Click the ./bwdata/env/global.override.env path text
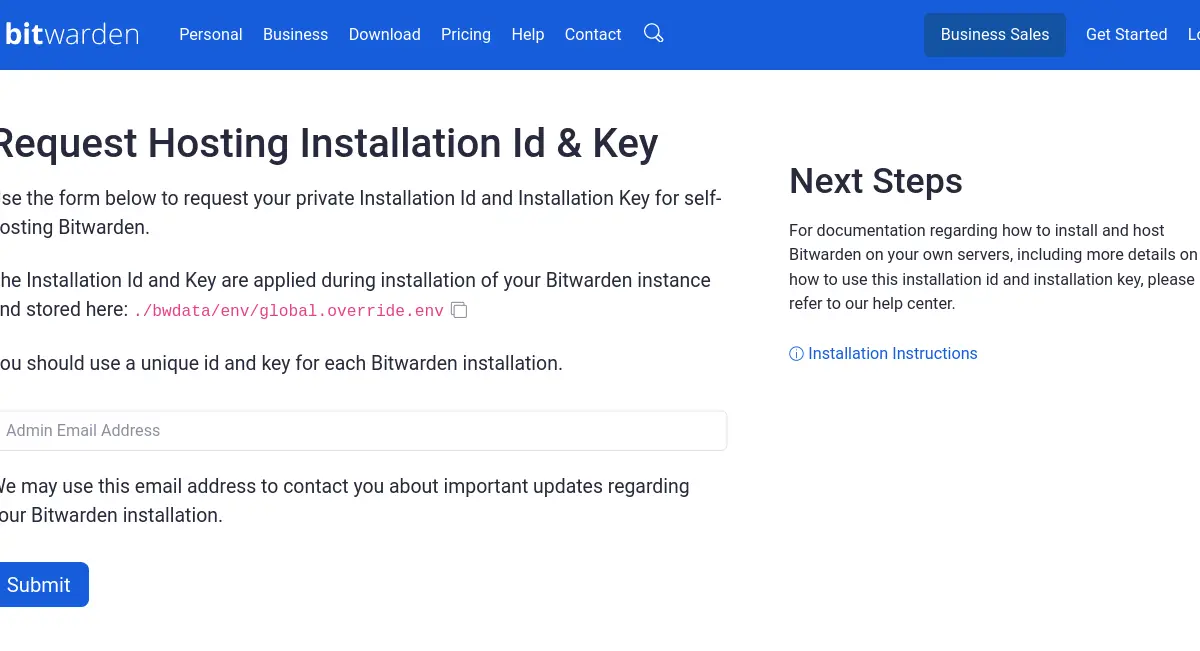Screen dimensions: 1200x651 (289, 311)
